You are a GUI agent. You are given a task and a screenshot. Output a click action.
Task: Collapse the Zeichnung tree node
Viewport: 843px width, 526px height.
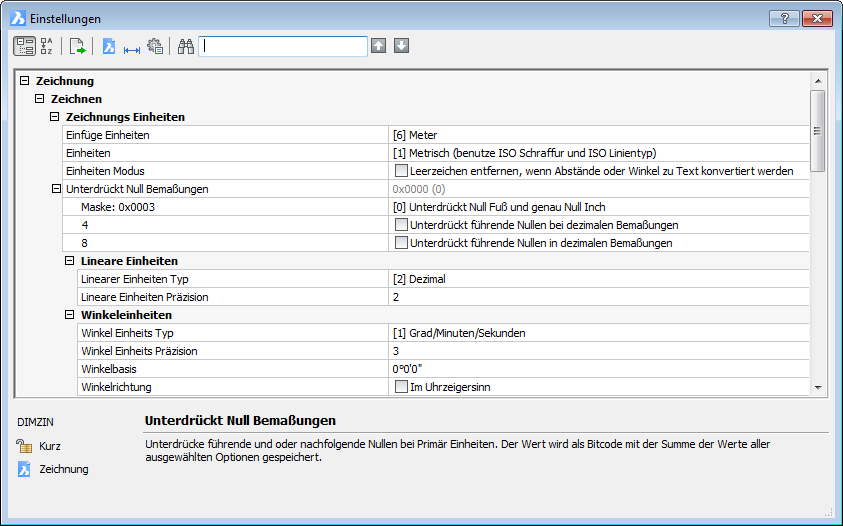(25, 81)
